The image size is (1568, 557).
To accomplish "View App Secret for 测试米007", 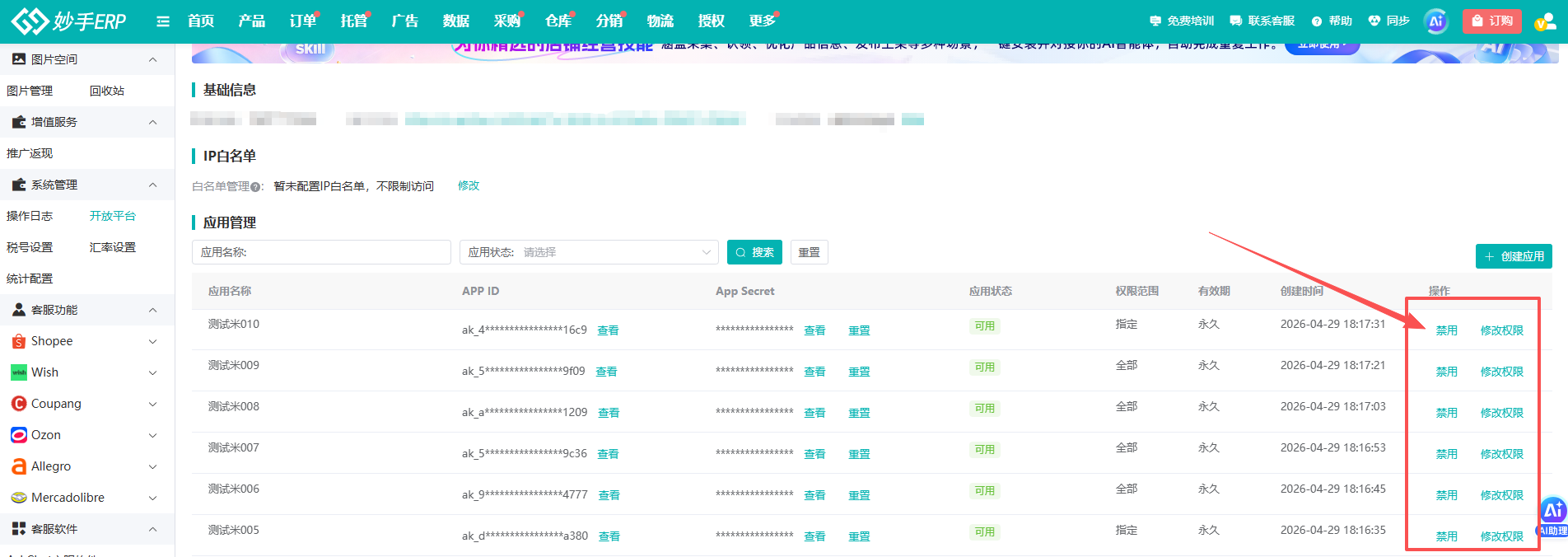I will click(x=814, y=454).
